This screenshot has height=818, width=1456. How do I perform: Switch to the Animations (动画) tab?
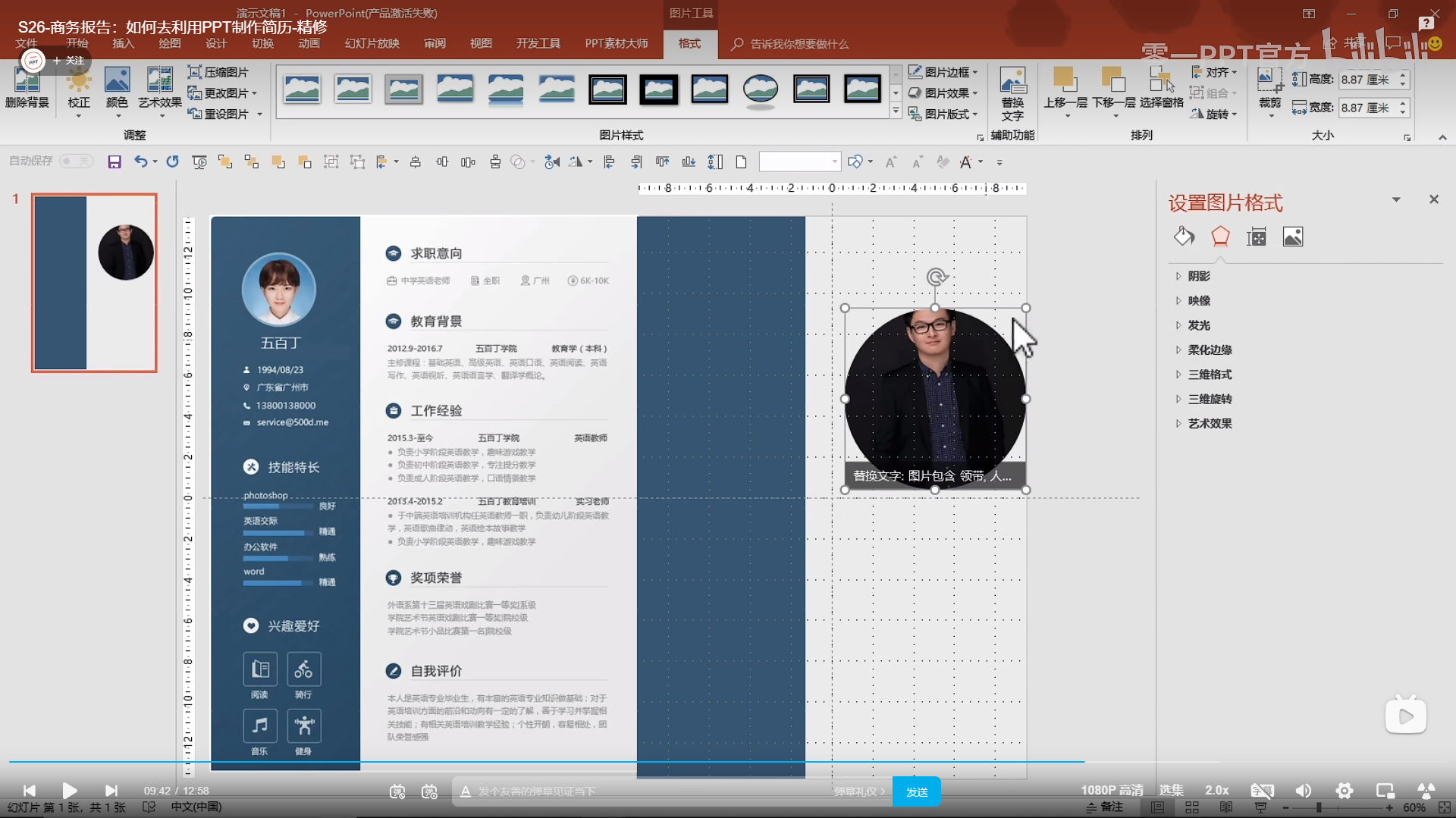309,43
